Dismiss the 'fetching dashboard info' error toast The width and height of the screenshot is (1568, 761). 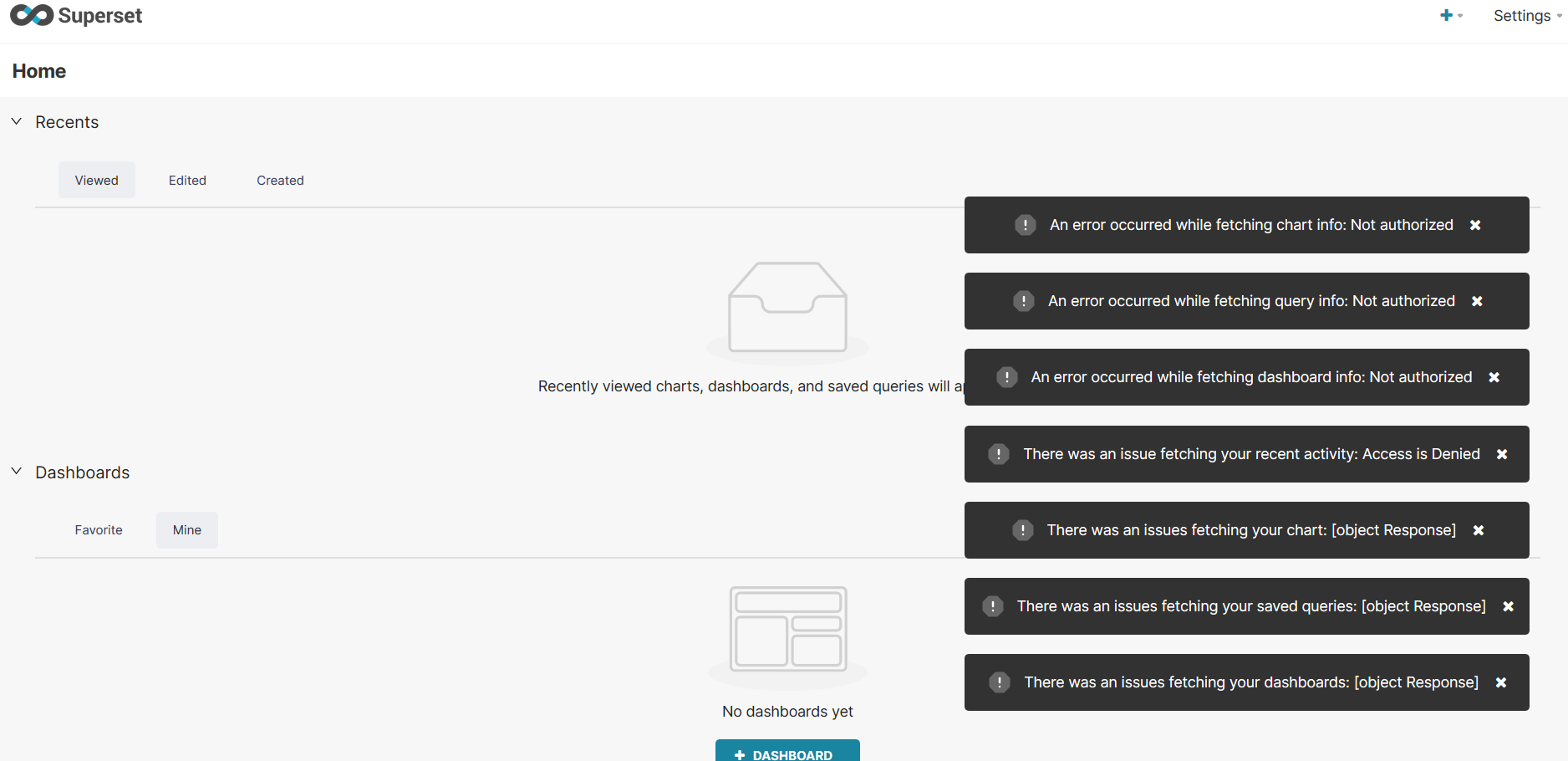pos(1494,377)
